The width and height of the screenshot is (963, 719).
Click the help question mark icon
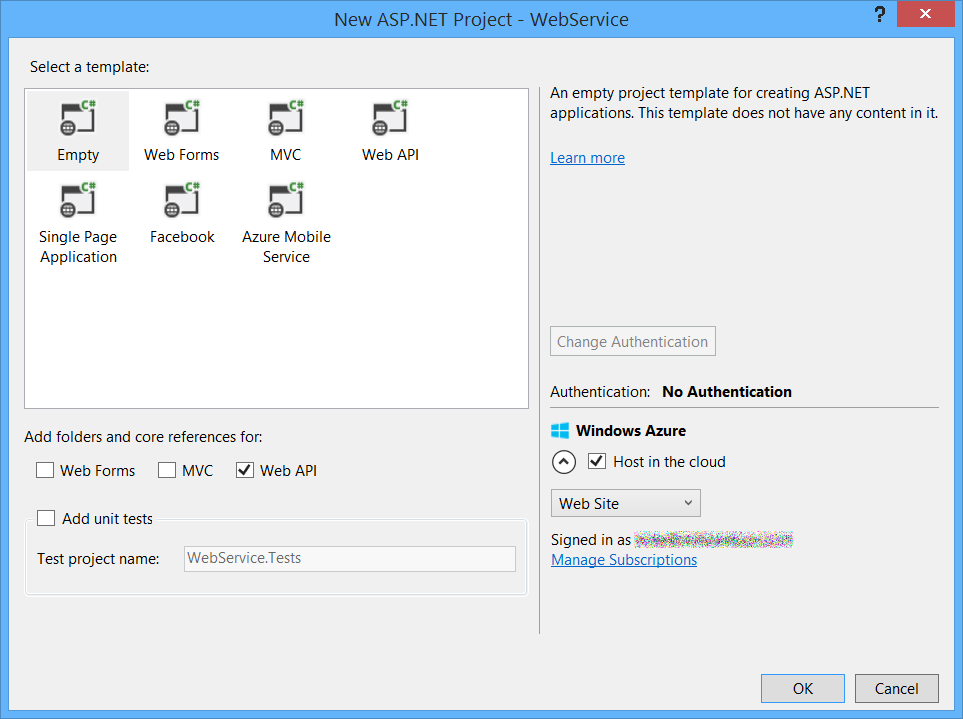880,15
